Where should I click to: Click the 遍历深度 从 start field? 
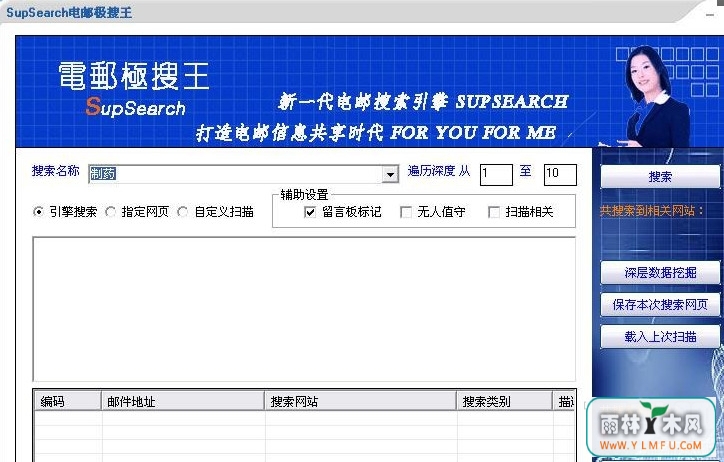coord(496,174)
